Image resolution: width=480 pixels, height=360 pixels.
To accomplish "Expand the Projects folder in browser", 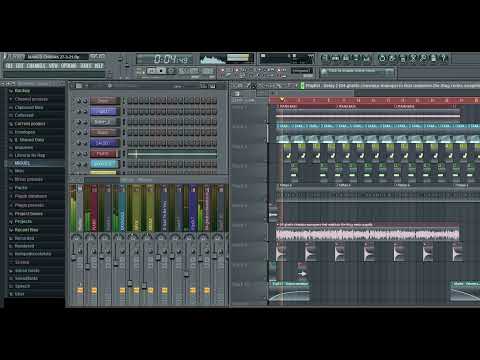I will [23, 222].
